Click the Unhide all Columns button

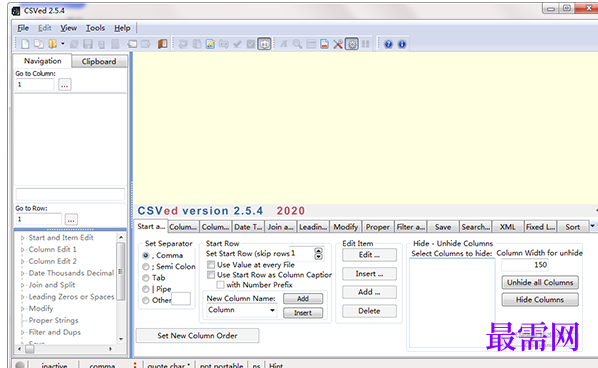pos(540,283)
